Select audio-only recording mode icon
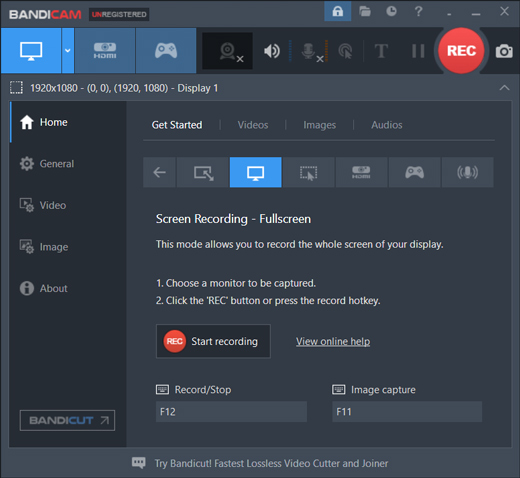Viewport: 520px width, 478px height. [467, 172]
